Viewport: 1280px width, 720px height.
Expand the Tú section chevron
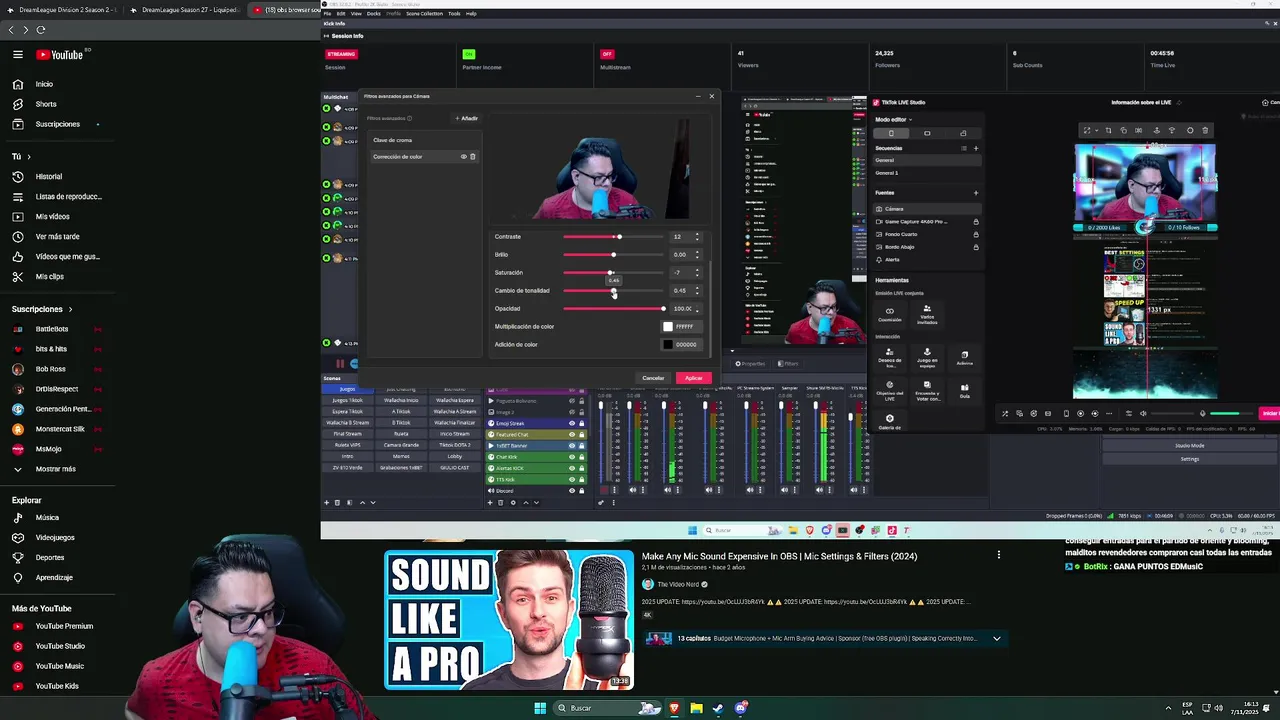point(29,156)
